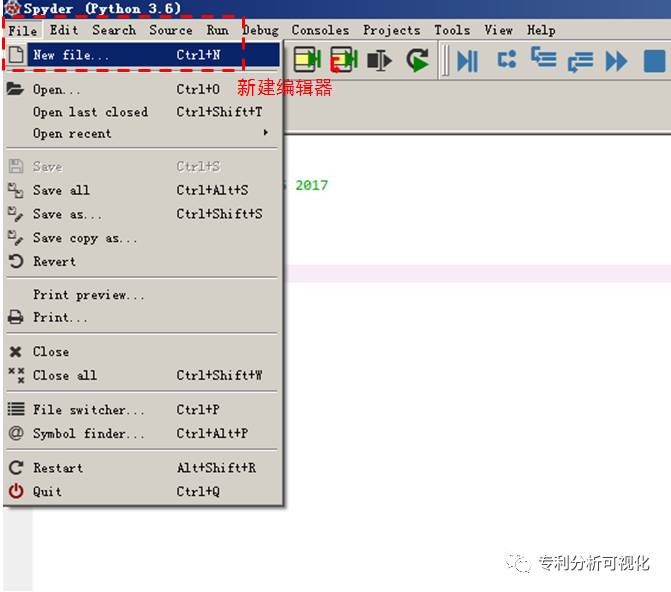This screenshot has height=592, width=671.
Task: Click the Spyder (Python 3.6) title bar
Action: click(336, 9)
